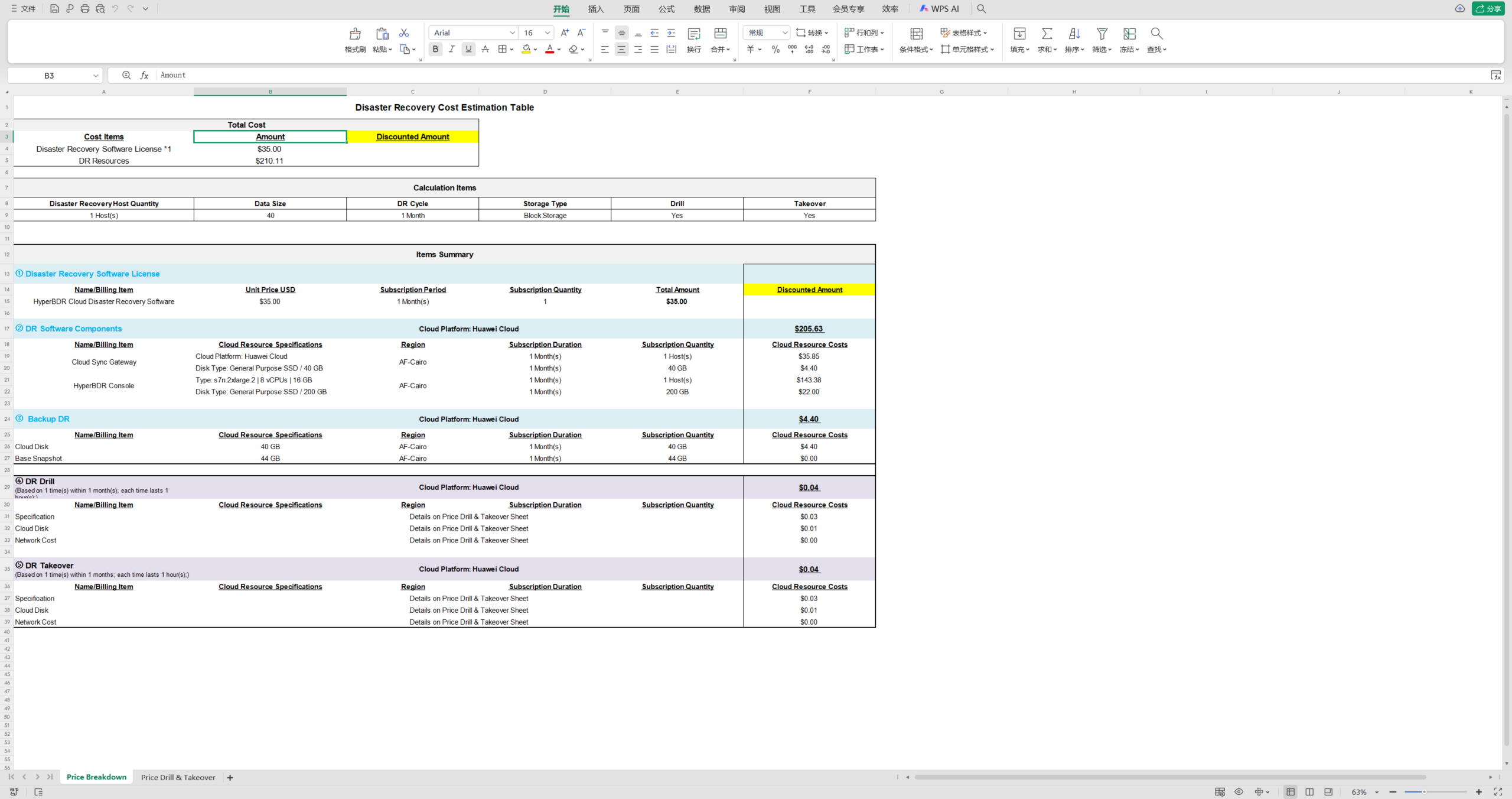Click the Conditional Formatting (条件格式) icon
1512x799 pixels.
pyautogui.click(x=916, y=34)
